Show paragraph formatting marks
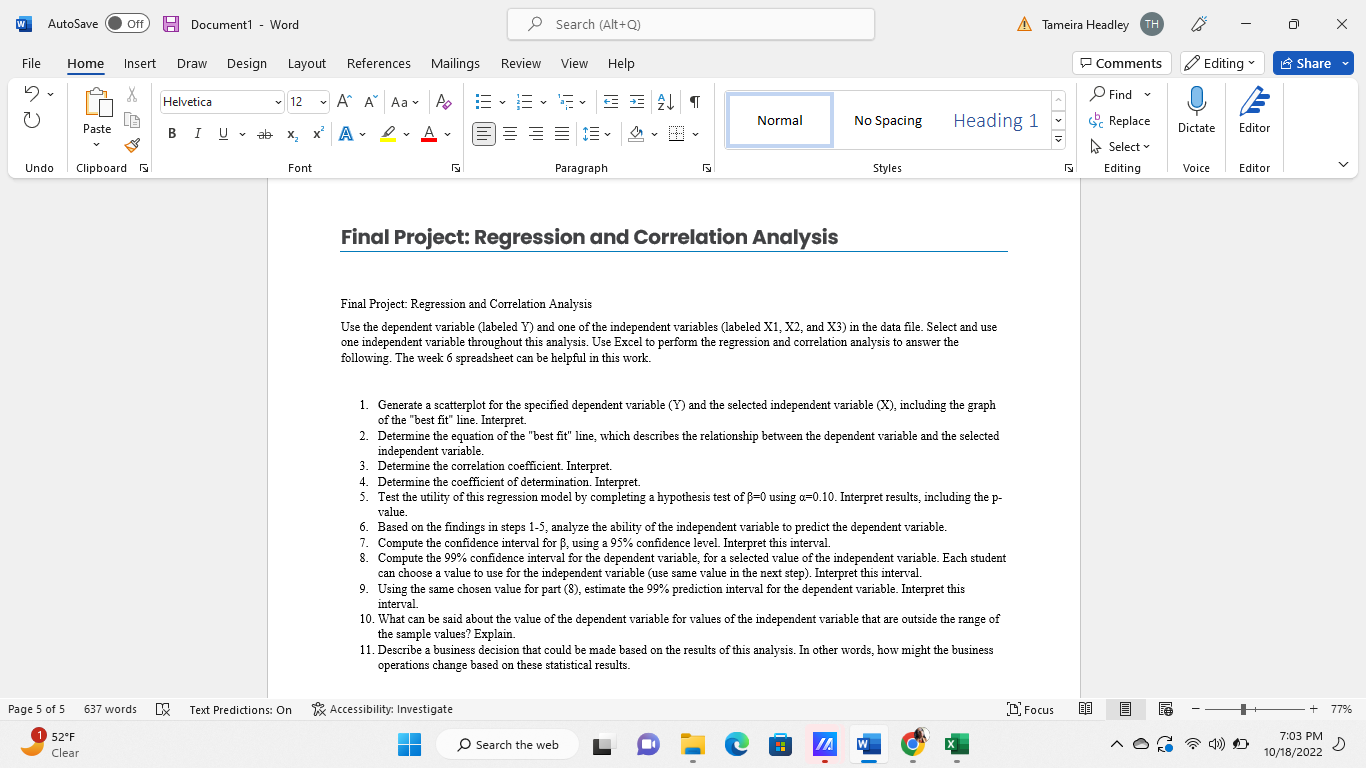This screenshot has width=1366, height=768. pyautogui.click(x=696, y=101)
